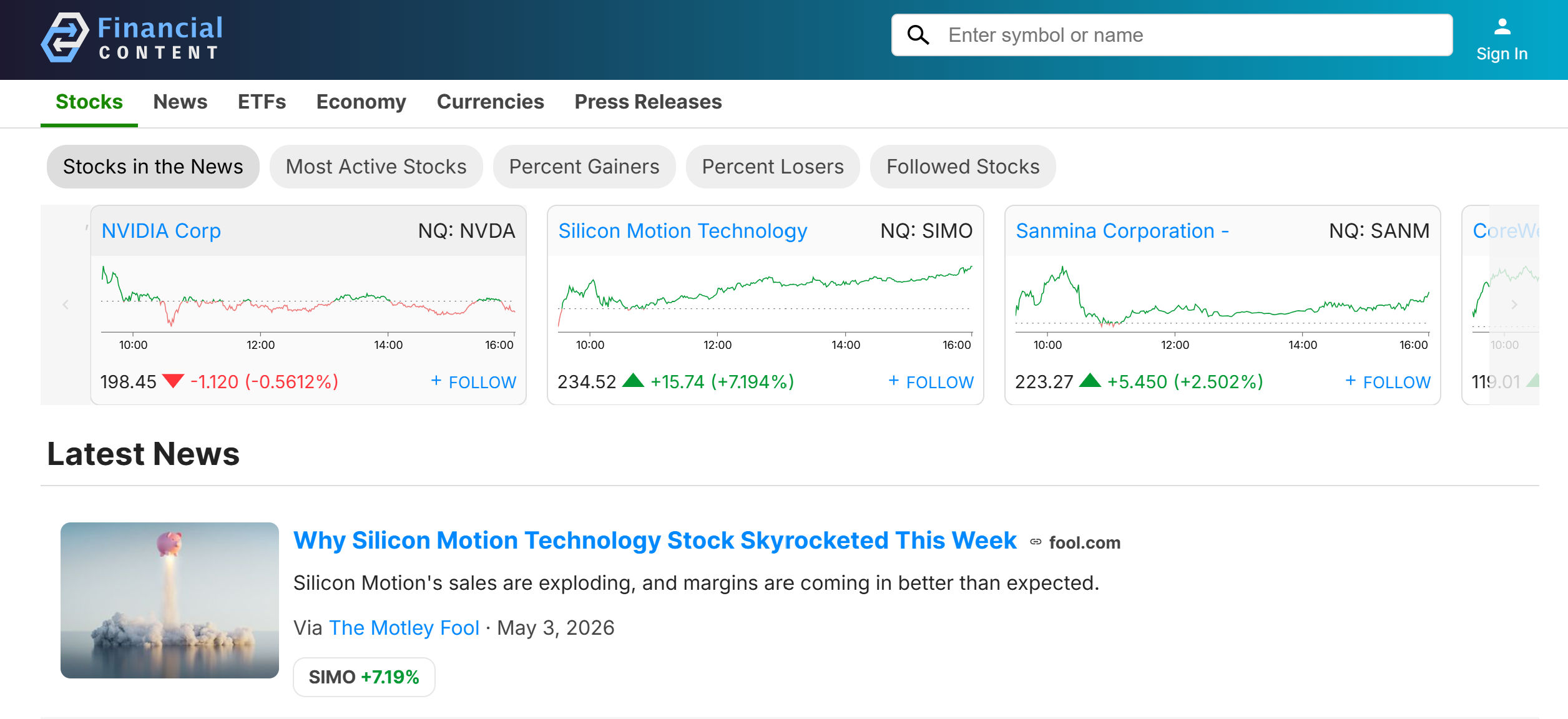The image size is (1568, 719).
Task: Open Sanmina Corporation stock link
Action: (x=1122, y=231)
